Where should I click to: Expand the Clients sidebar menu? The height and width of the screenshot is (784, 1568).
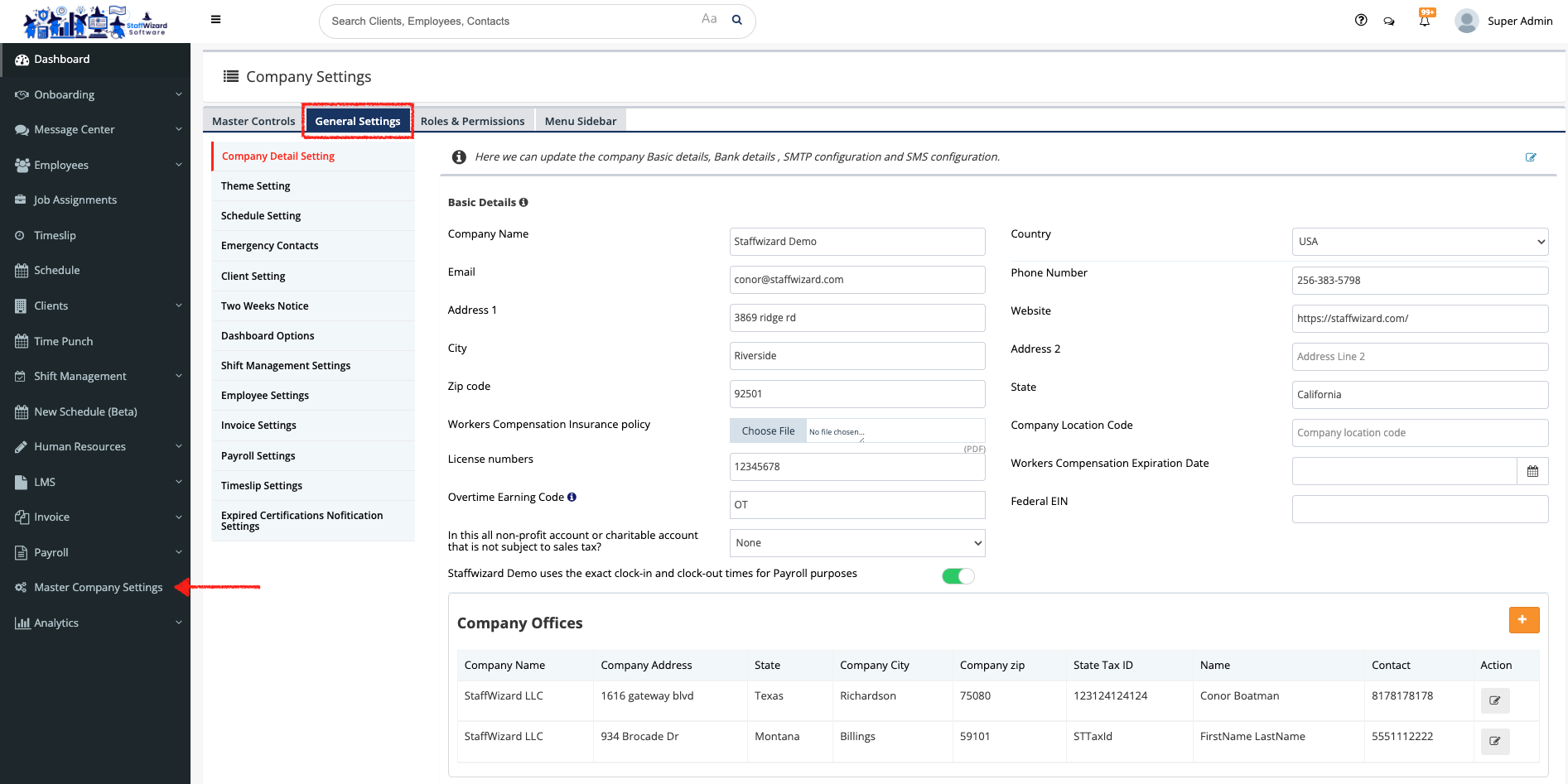tap(95, 305)
